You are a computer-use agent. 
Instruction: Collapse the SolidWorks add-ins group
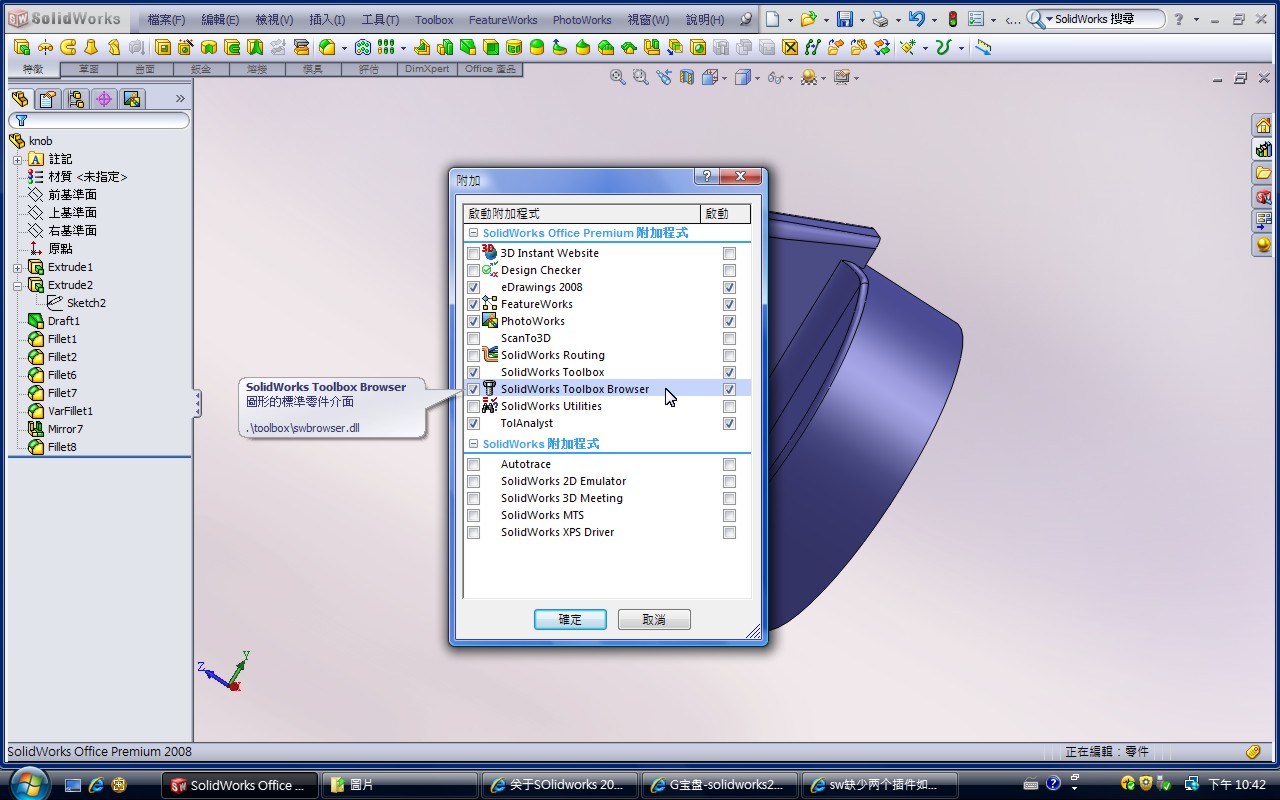click(473, 444)
